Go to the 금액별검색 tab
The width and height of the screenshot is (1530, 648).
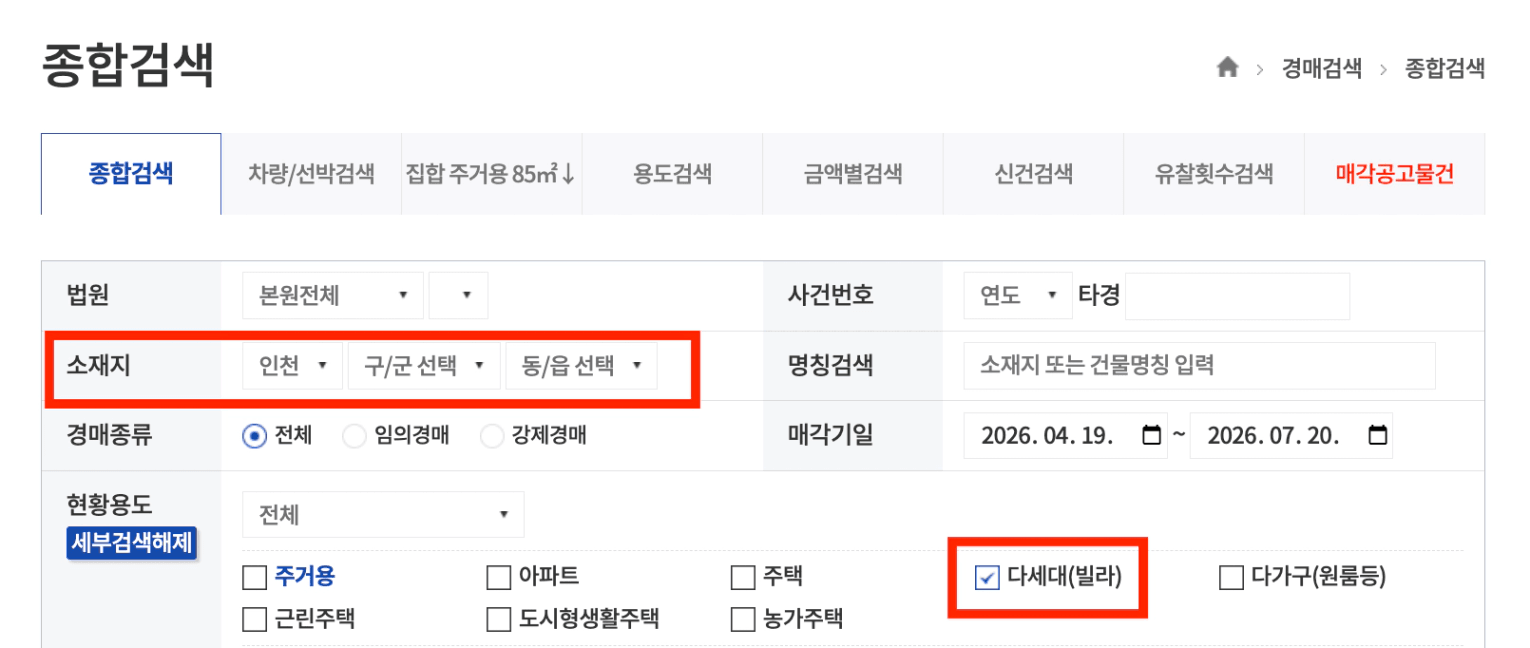coord(852,175)
